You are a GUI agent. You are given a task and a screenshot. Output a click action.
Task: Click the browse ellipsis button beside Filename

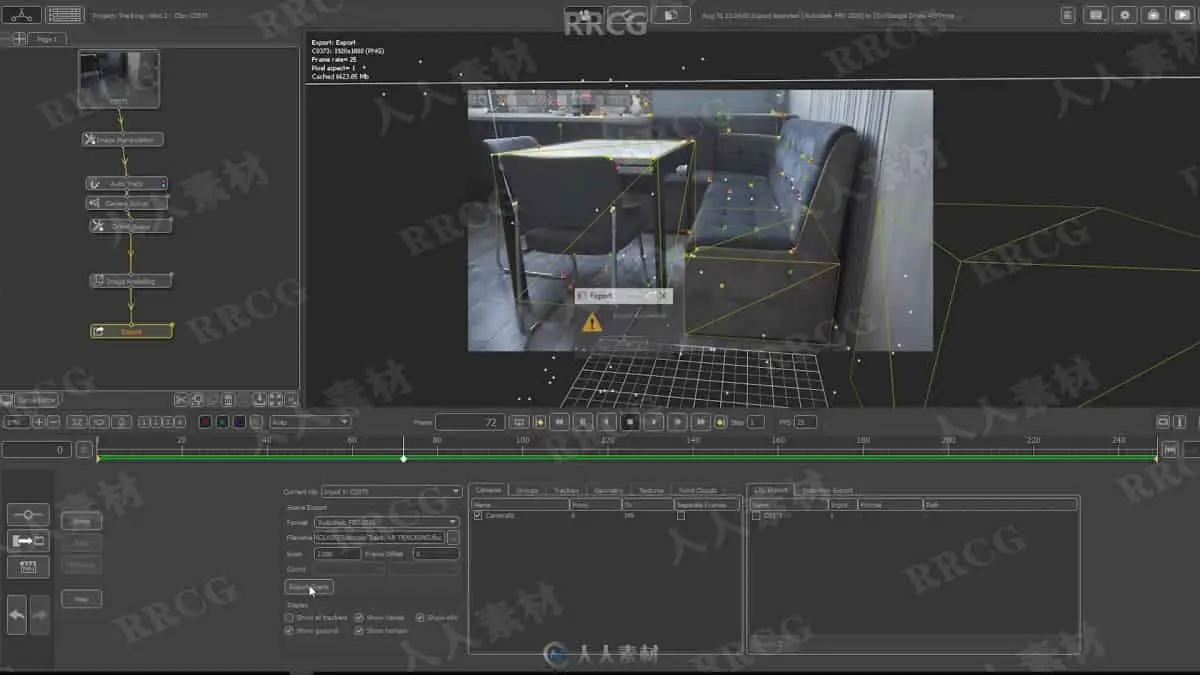pos(453,538)
